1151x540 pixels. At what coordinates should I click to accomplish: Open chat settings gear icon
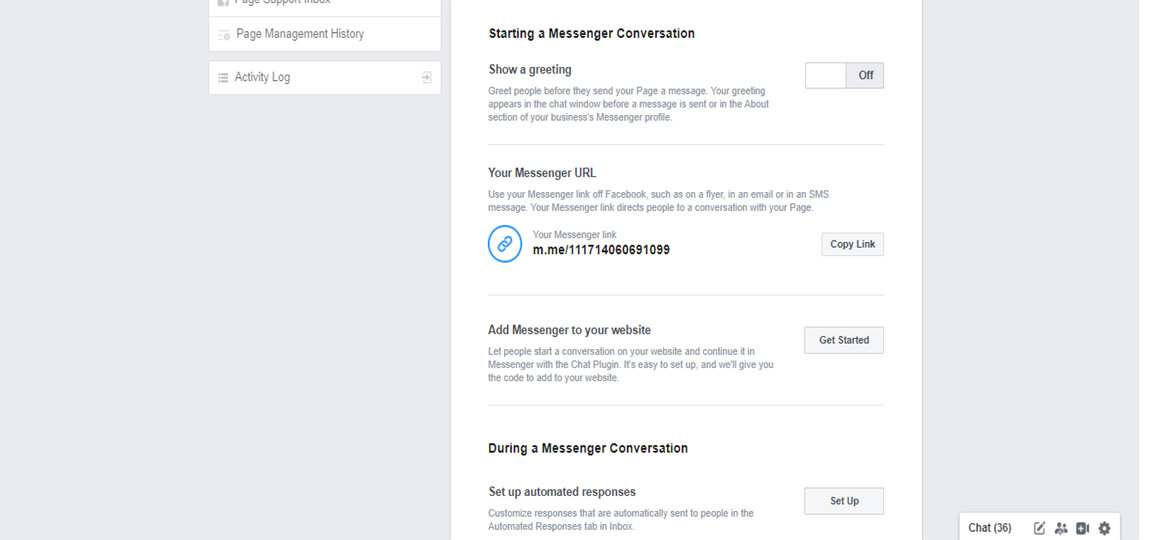(x=1104, y=528)
